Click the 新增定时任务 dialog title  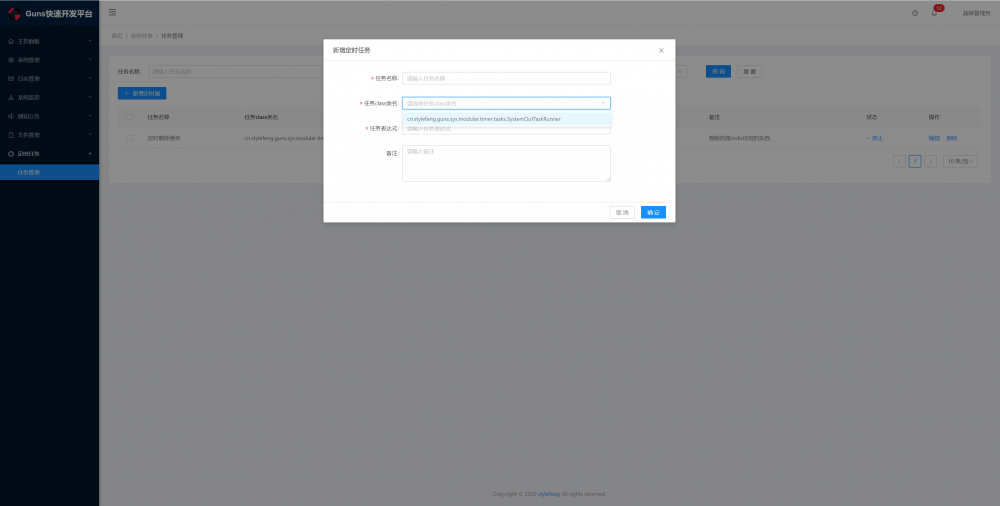pyautogui.click(x=351, y=50)
